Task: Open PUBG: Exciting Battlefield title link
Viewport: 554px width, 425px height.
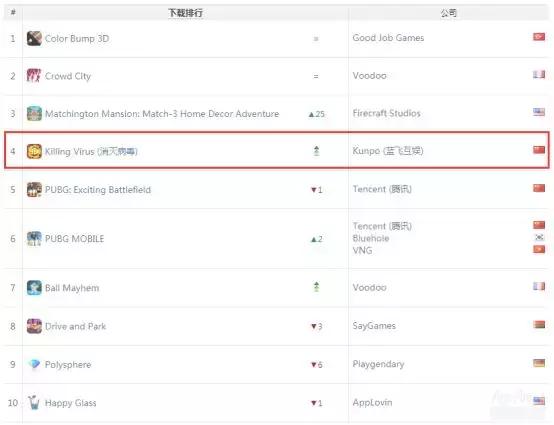Action: 98,190
